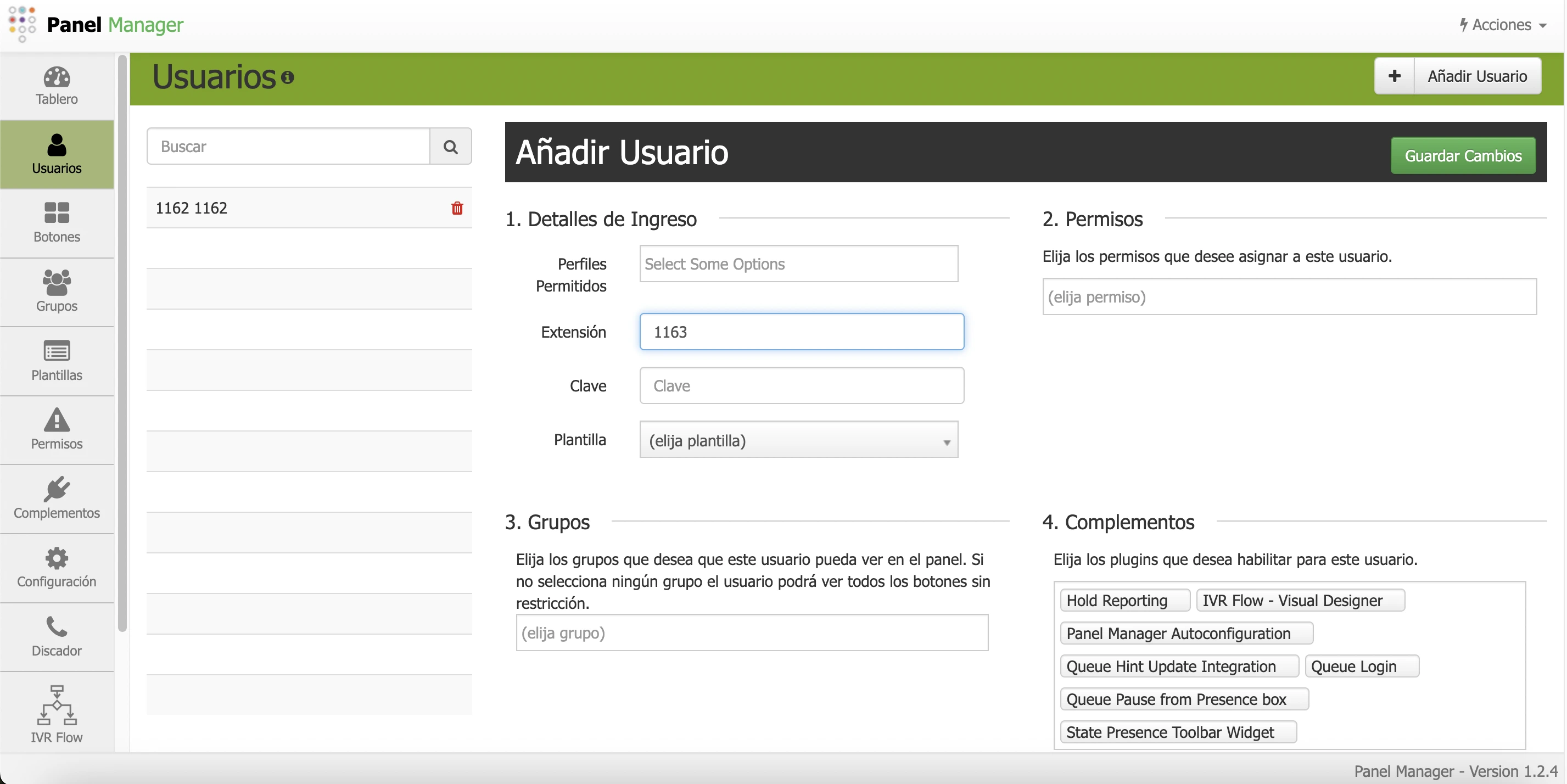Enable the Queue Login plugin
Viewport: 1567px width, 784px height.
[1362, 665]
